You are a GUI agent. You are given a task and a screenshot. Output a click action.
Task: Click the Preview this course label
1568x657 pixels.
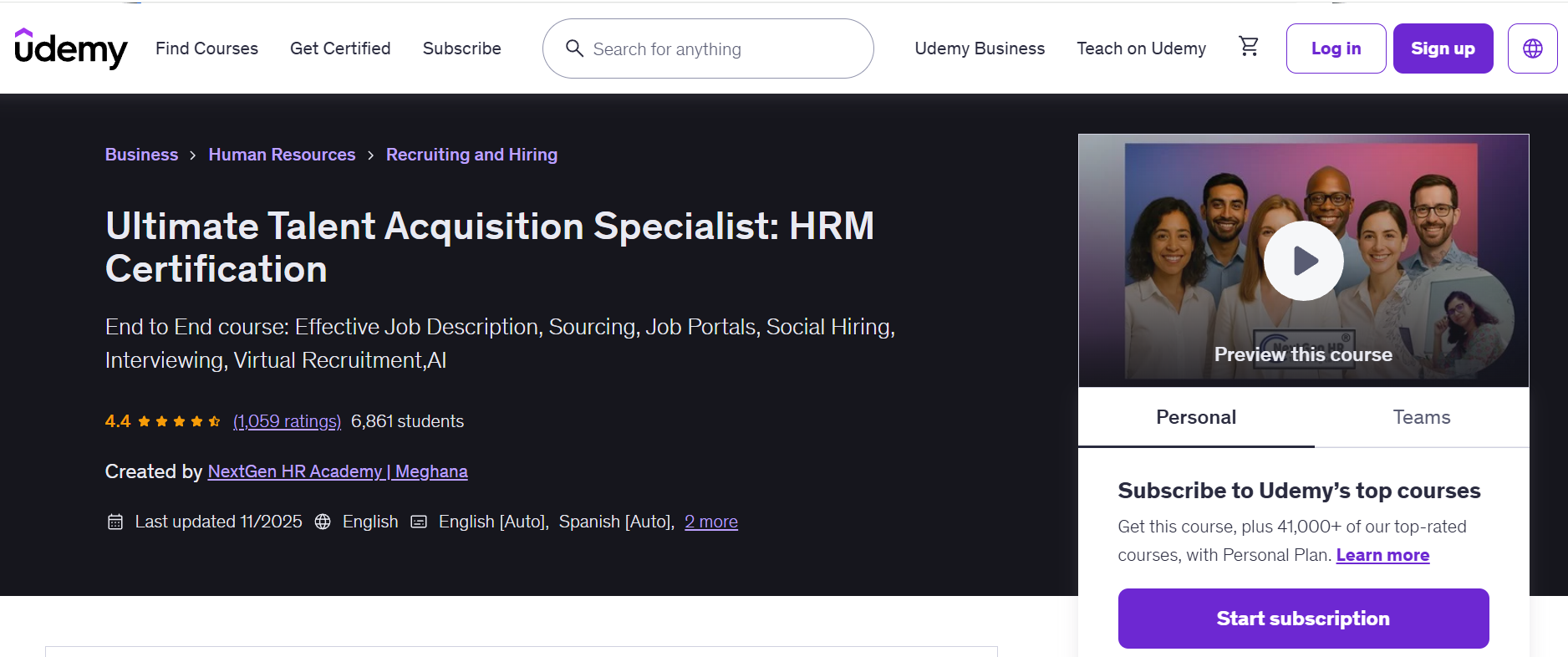pyautogui.click(x=1303, y=354)
